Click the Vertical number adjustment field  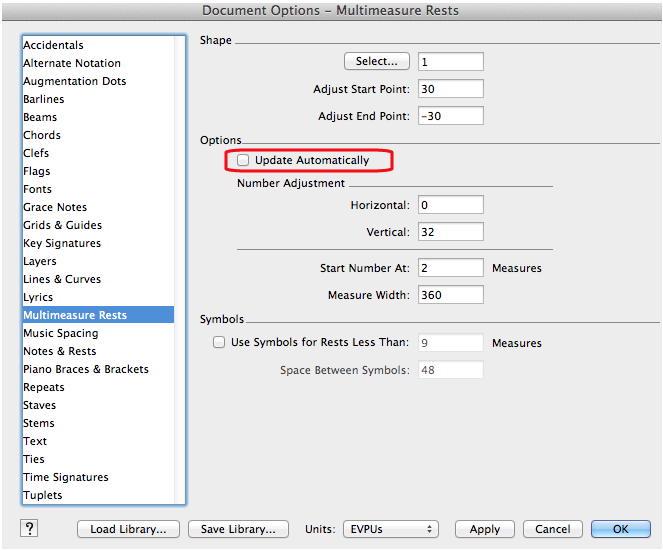coord(450,232)
